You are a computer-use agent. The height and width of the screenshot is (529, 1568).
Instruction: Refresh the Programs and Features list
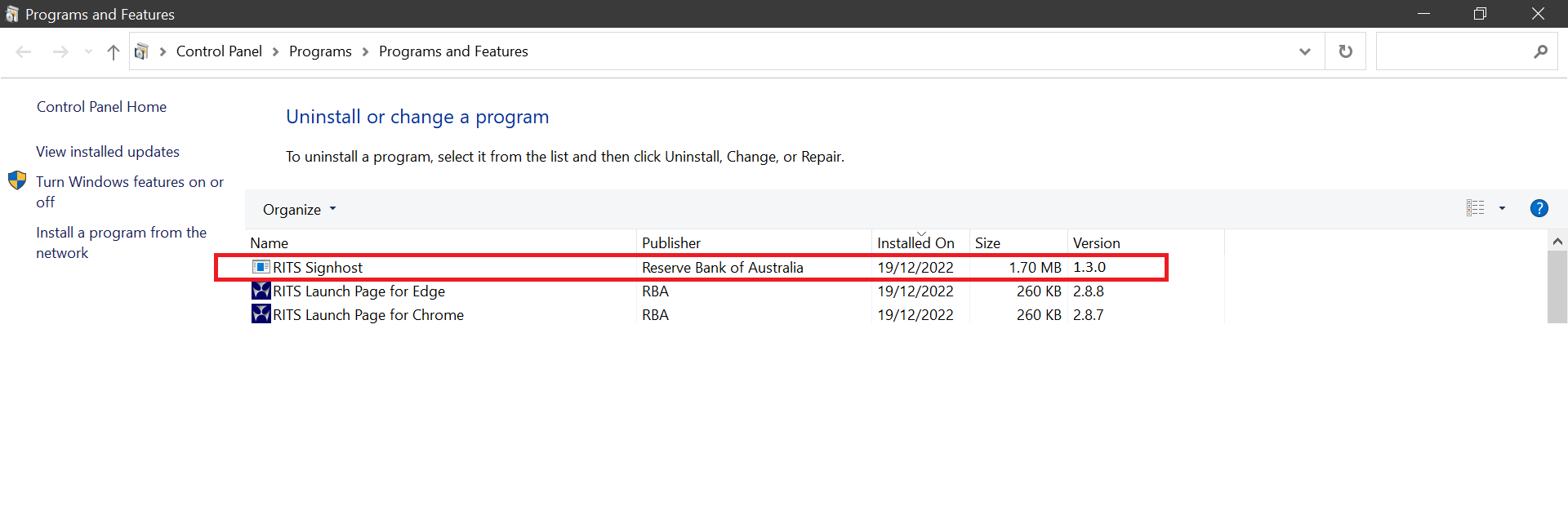pos(1345,51)
